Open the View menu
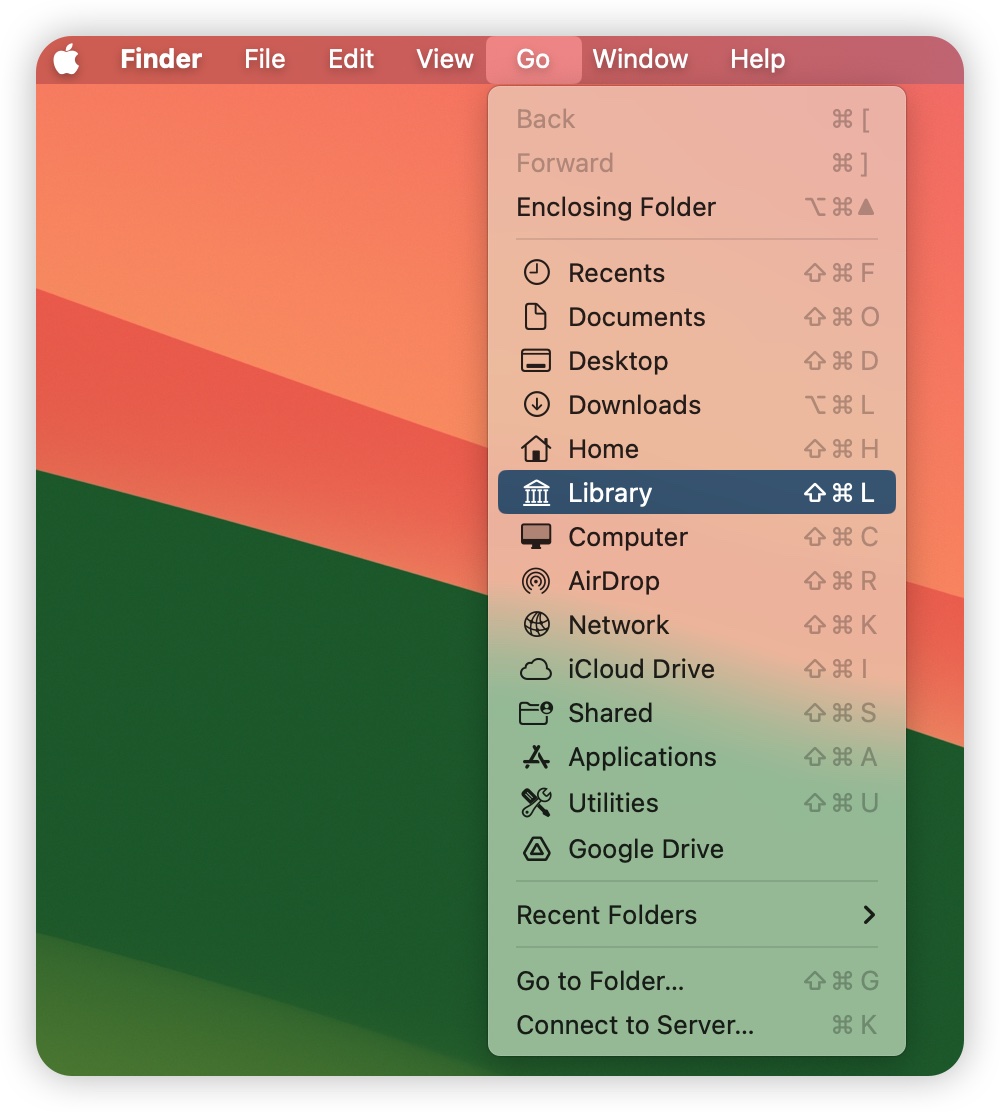Viewport: 1000px width, 1112px height. tap(445, 59)
